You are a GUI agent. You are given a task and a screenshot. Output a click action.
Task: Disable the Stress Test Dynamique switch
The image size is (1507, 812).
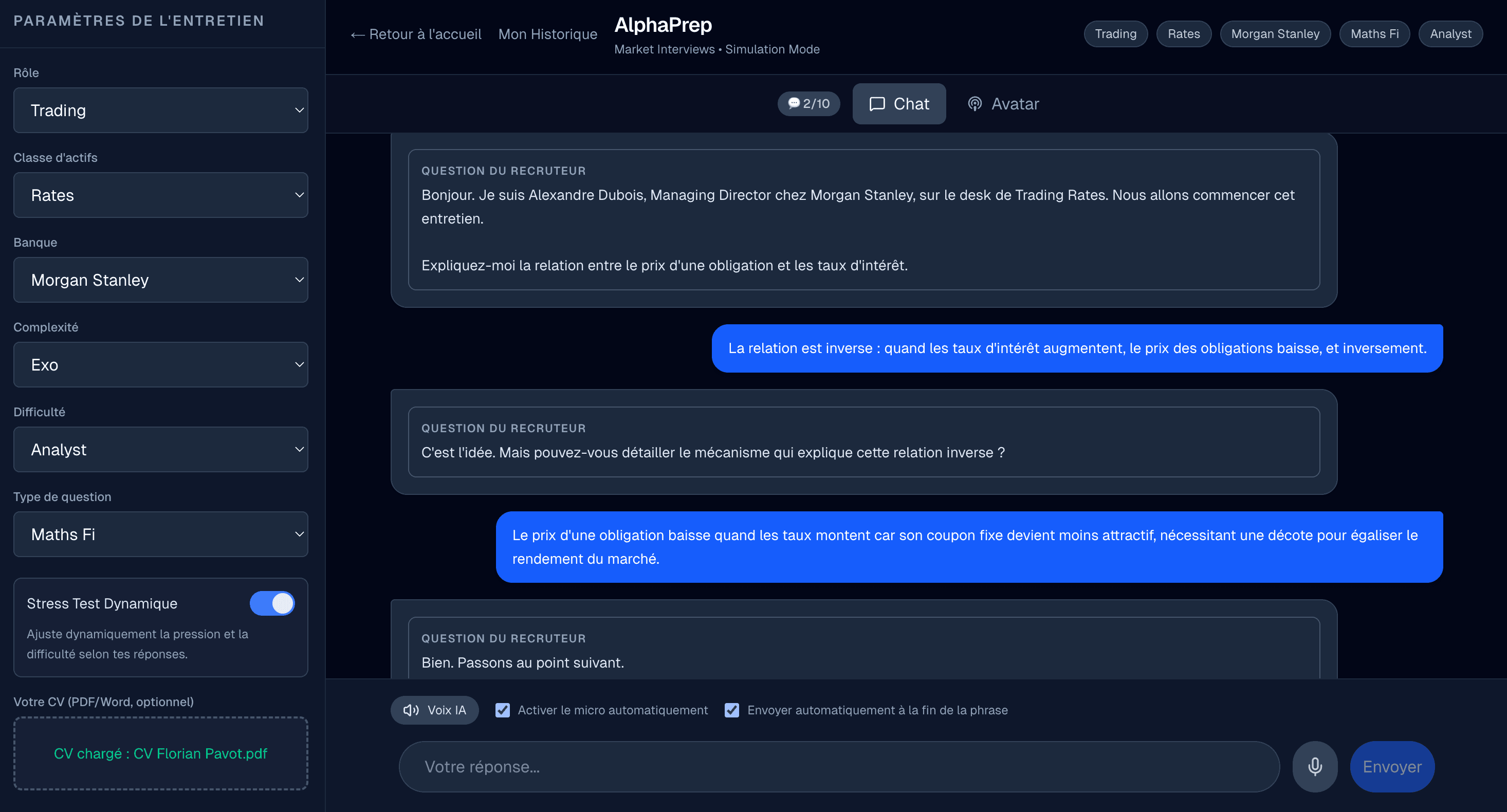272,603
